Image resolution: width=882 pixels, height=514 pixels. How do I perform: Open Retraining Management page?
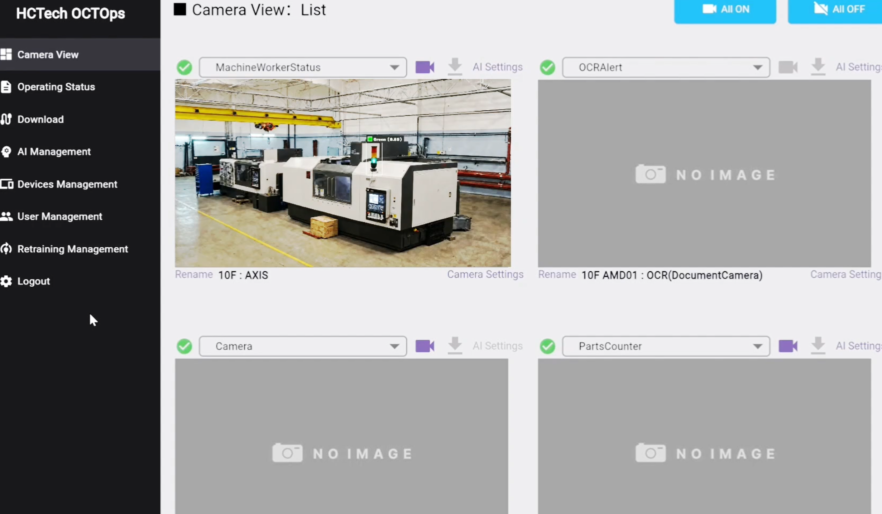(80, 249)
